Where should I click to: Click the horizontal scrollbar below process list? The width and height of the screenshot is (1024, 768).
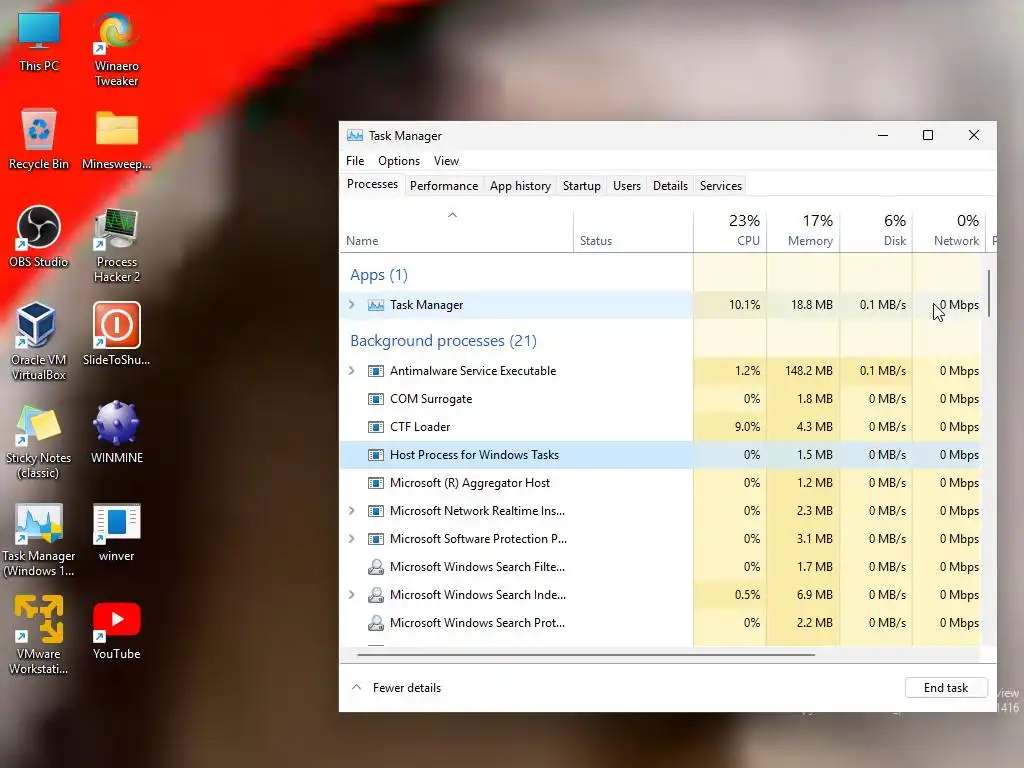[x=586, y=654]
